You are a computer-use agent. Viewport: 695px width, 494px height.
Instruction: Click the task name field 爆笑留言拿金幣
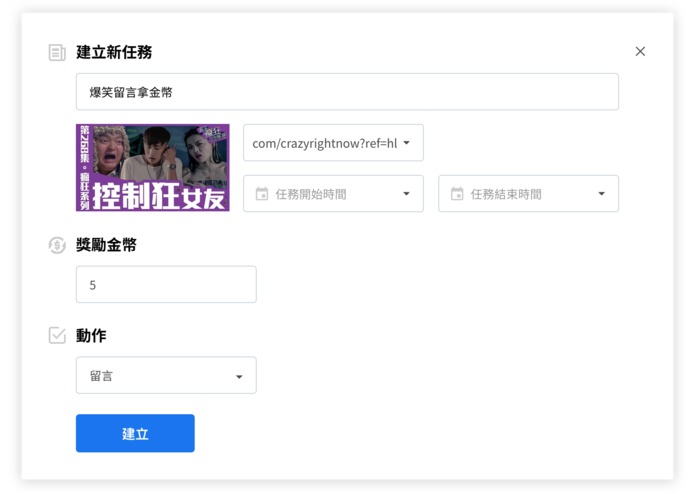point(347,92)
